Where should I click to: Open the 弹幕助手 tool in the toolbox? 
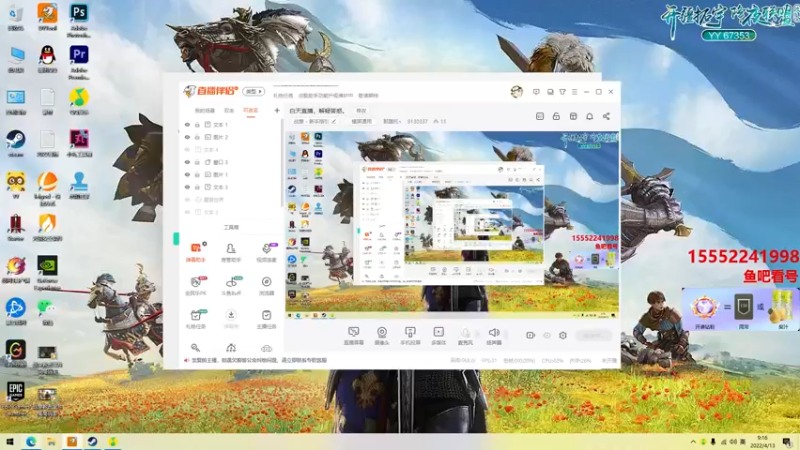click(x=195, y=252)
